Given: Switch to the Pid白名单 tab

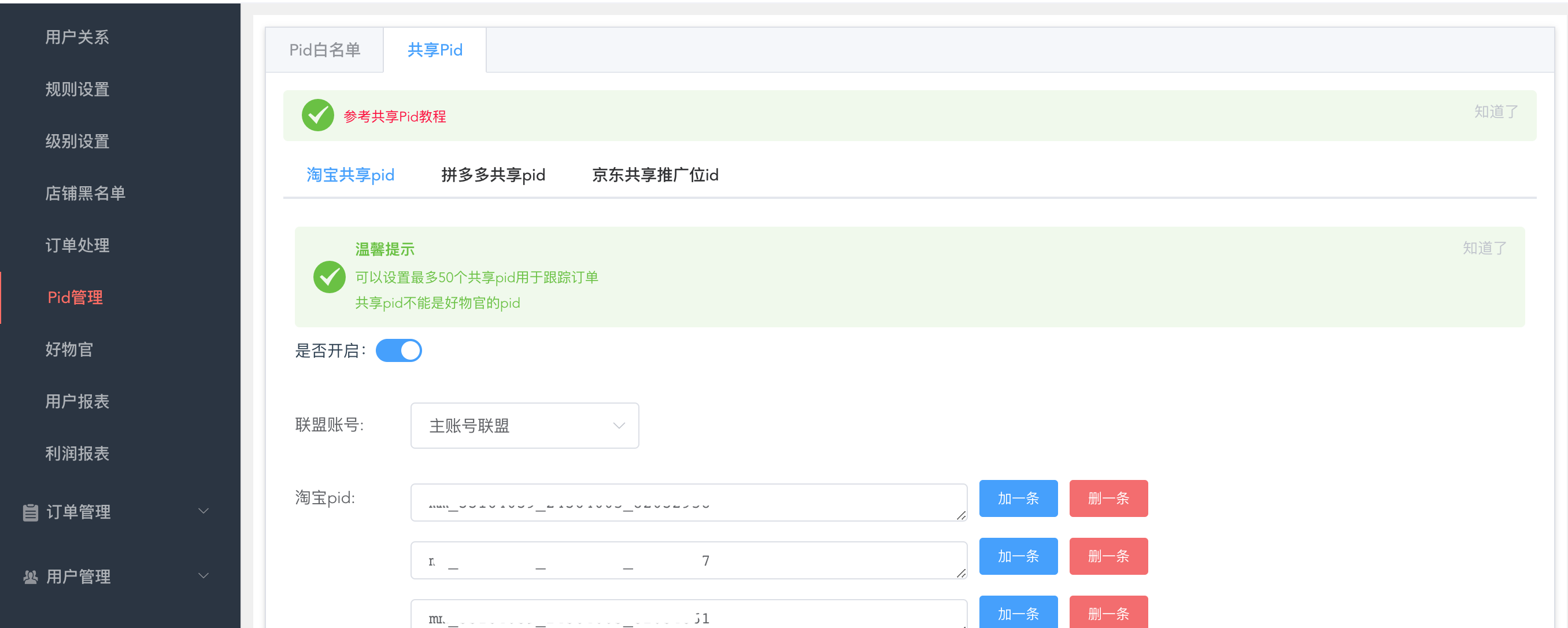Looking at the screenshot, I should click(324, 50).
